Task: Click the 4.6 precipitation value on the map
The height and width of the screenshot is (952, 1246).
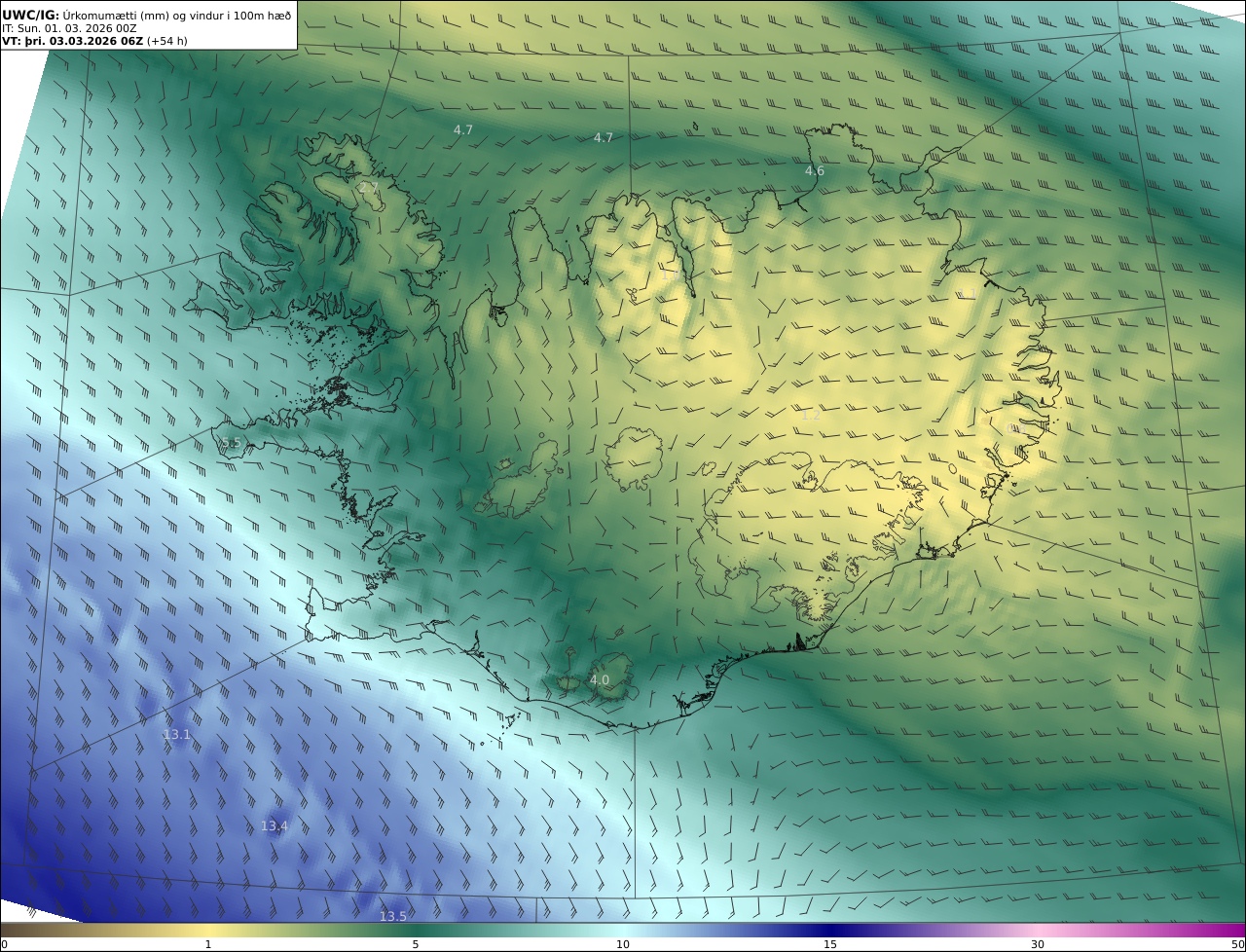Action: pyautogui.click(x=814, y=171)
